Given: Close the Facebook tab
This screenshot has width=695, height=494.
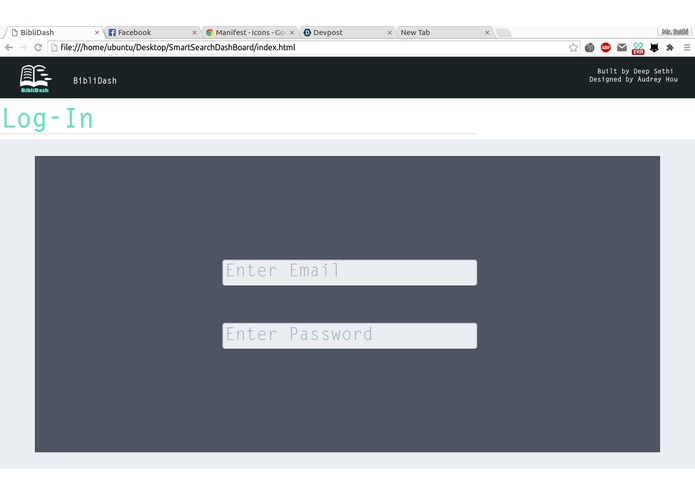Looking at the screenshot, I should [194, 33].
